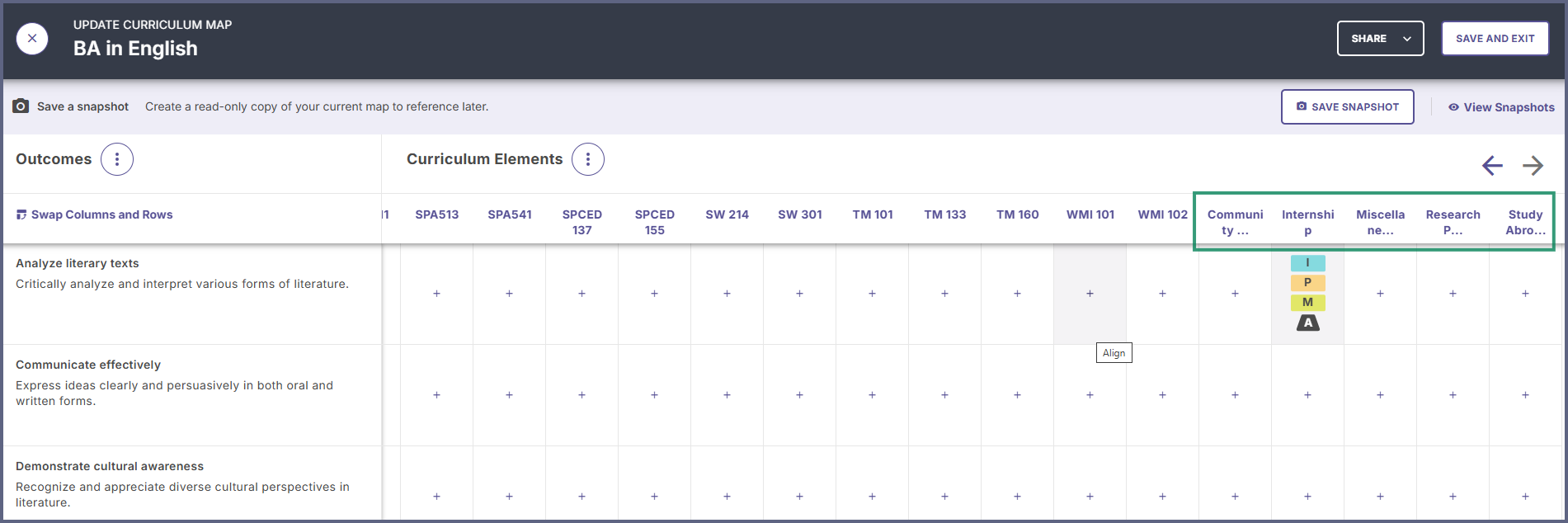Add alignment for Analyze literary texts and TM 133

click(x=945, y=294)
